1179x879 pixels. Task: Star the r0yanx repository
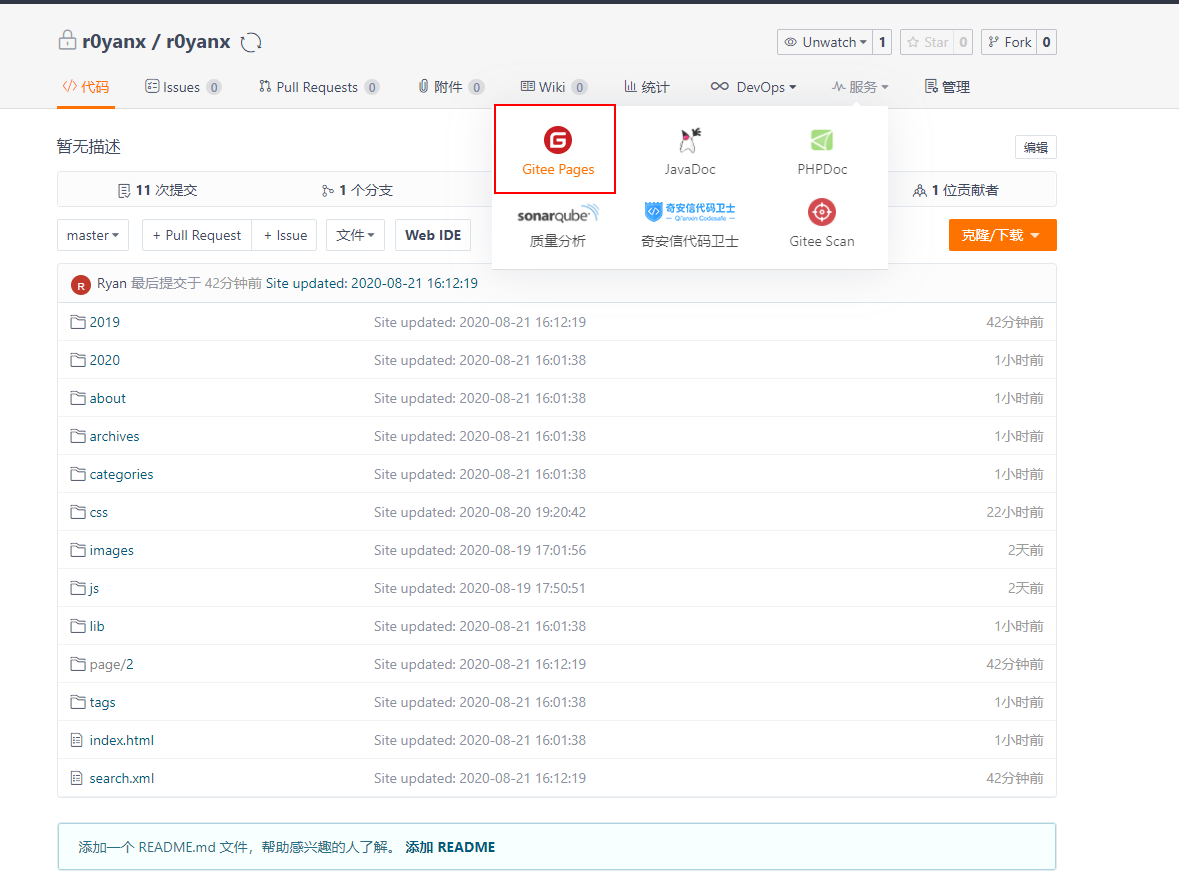[x=926, y=42]
